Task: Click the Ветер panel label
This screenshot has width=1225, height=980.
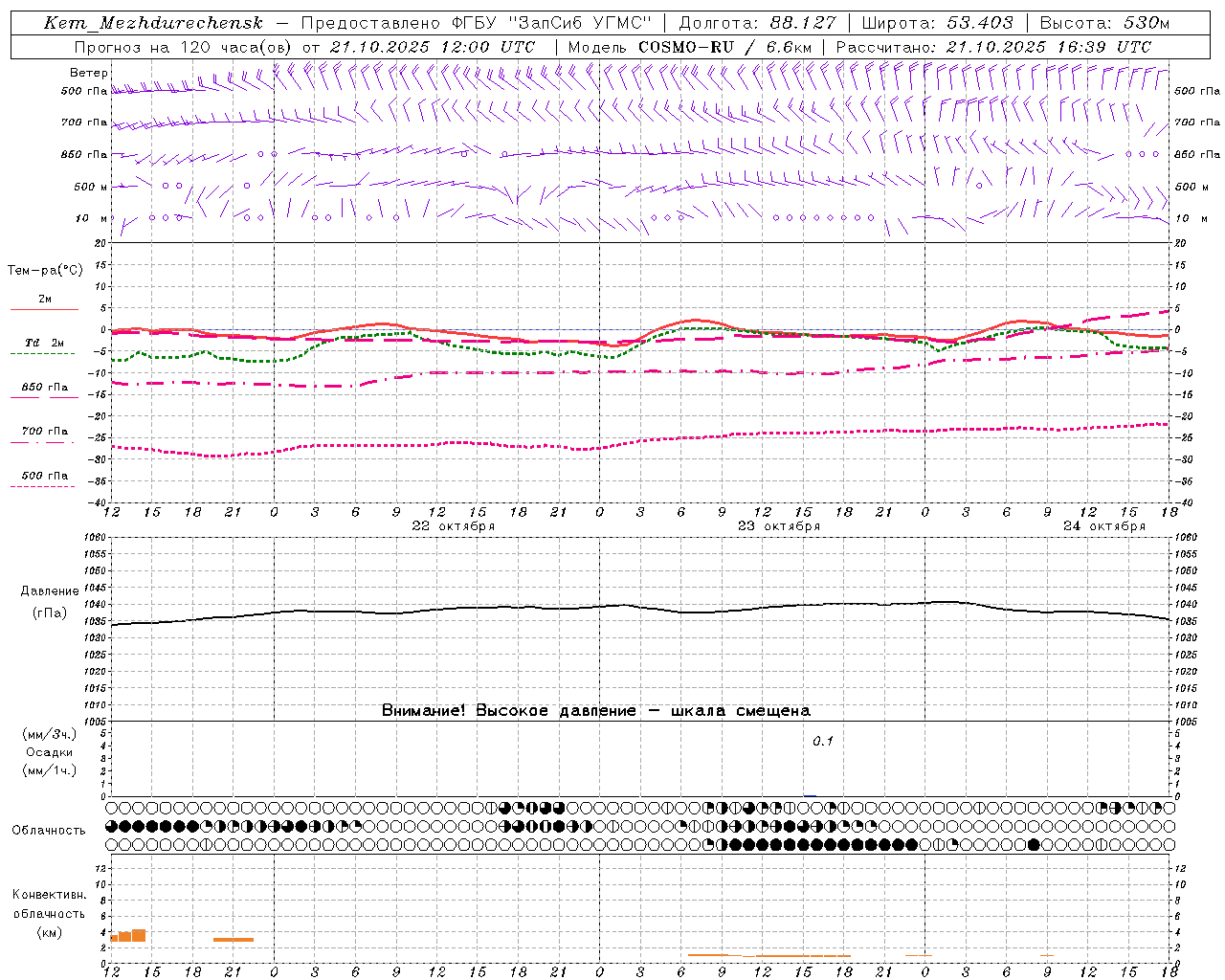Action: [89, 73]
